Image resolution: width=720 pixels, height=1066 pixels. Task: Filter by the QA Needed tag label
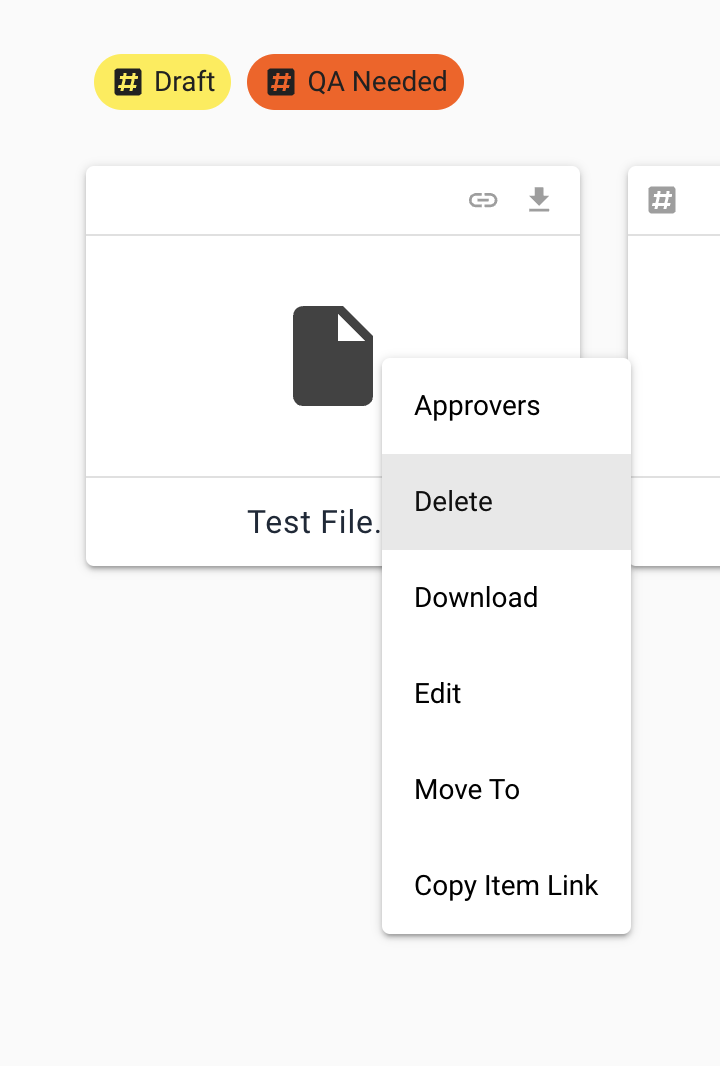(x=376, y=82)
